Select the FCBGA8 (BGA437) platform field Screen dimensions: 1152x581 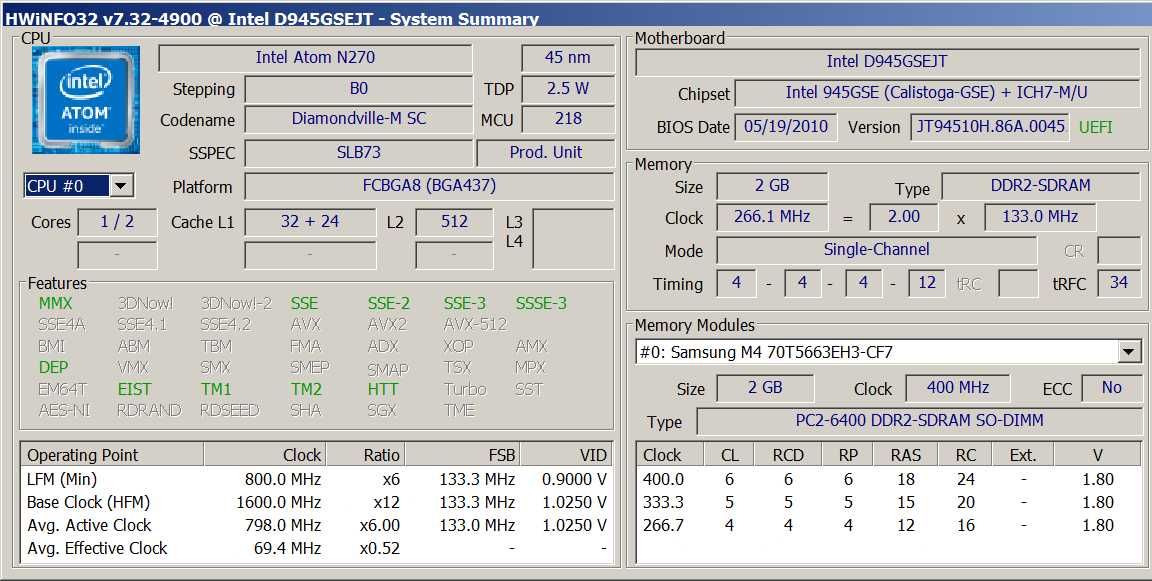[x=429, y=186]
